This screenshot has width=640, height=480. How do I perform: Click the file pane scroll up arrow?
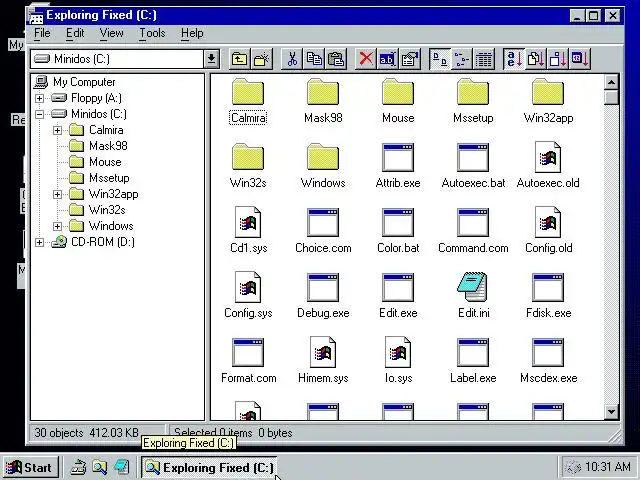click(611, 82)
